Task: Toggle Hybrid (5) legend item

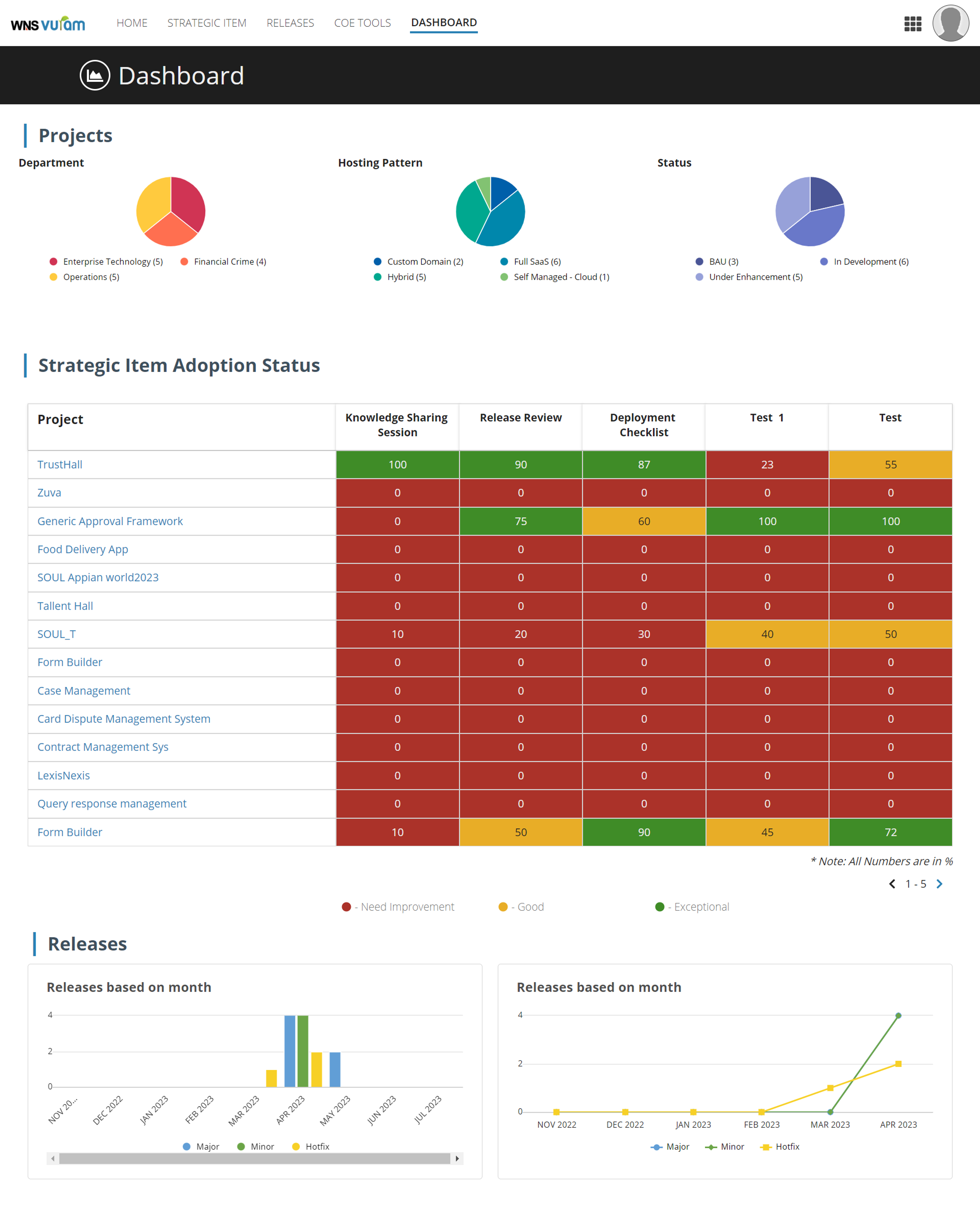Action: click(400, 277)
